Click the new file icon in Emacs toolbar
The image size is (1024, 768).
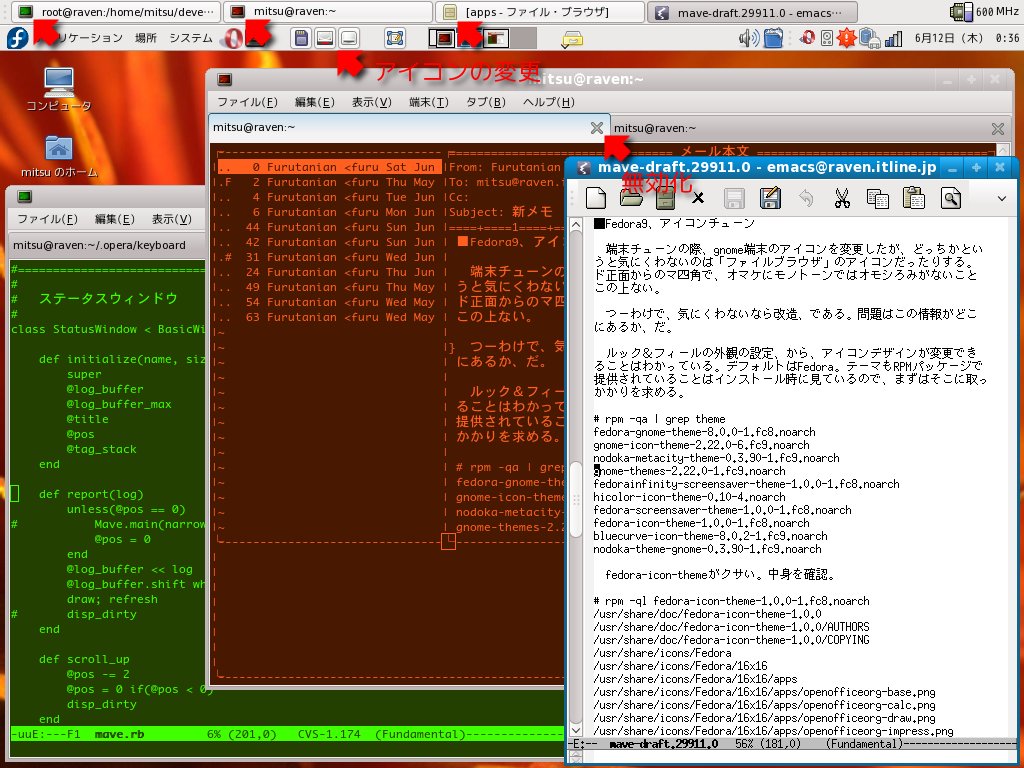[x=596, y=197]
